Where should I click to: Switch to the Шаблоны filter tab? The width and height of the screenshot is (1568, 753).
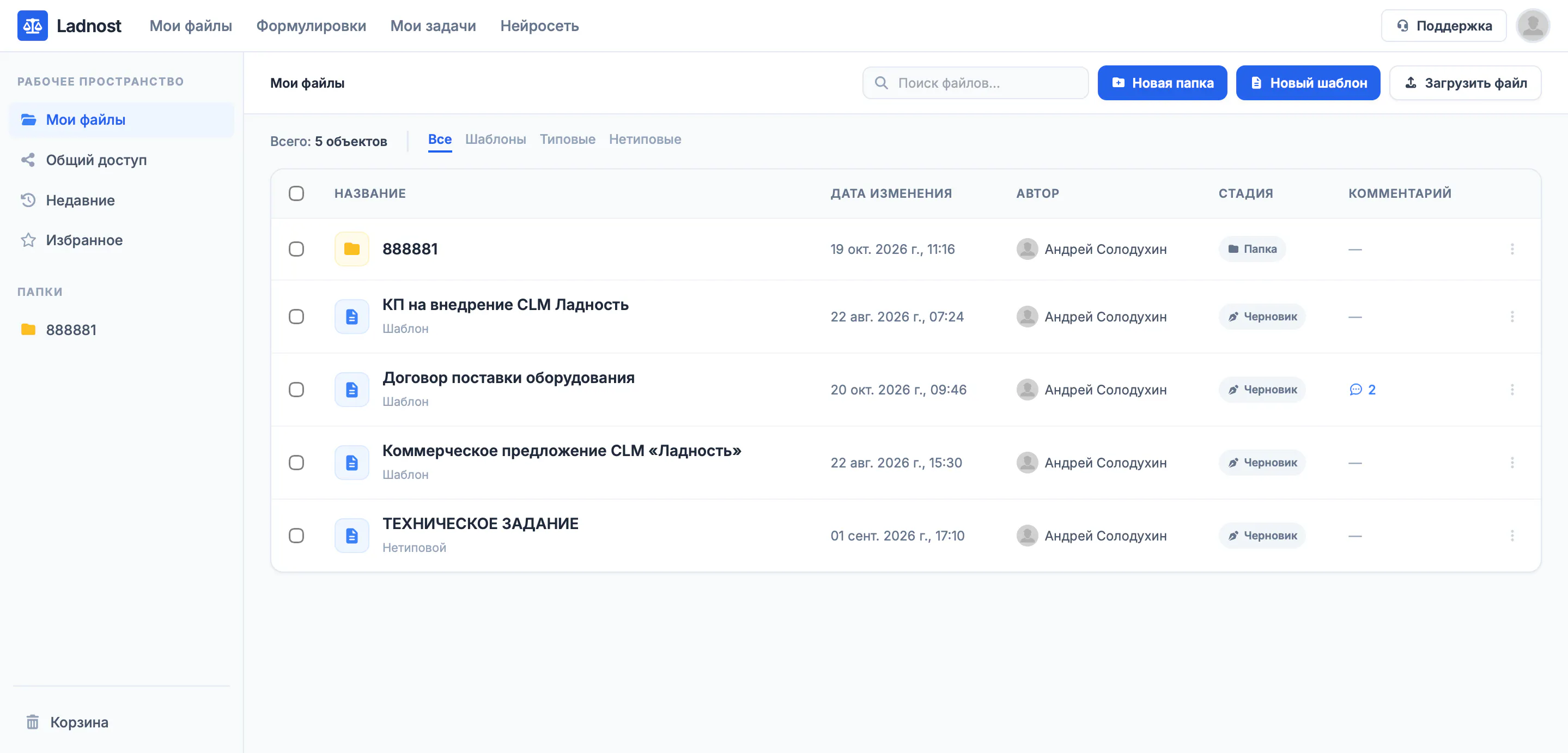pyautogui.click(x=495, y=139)
